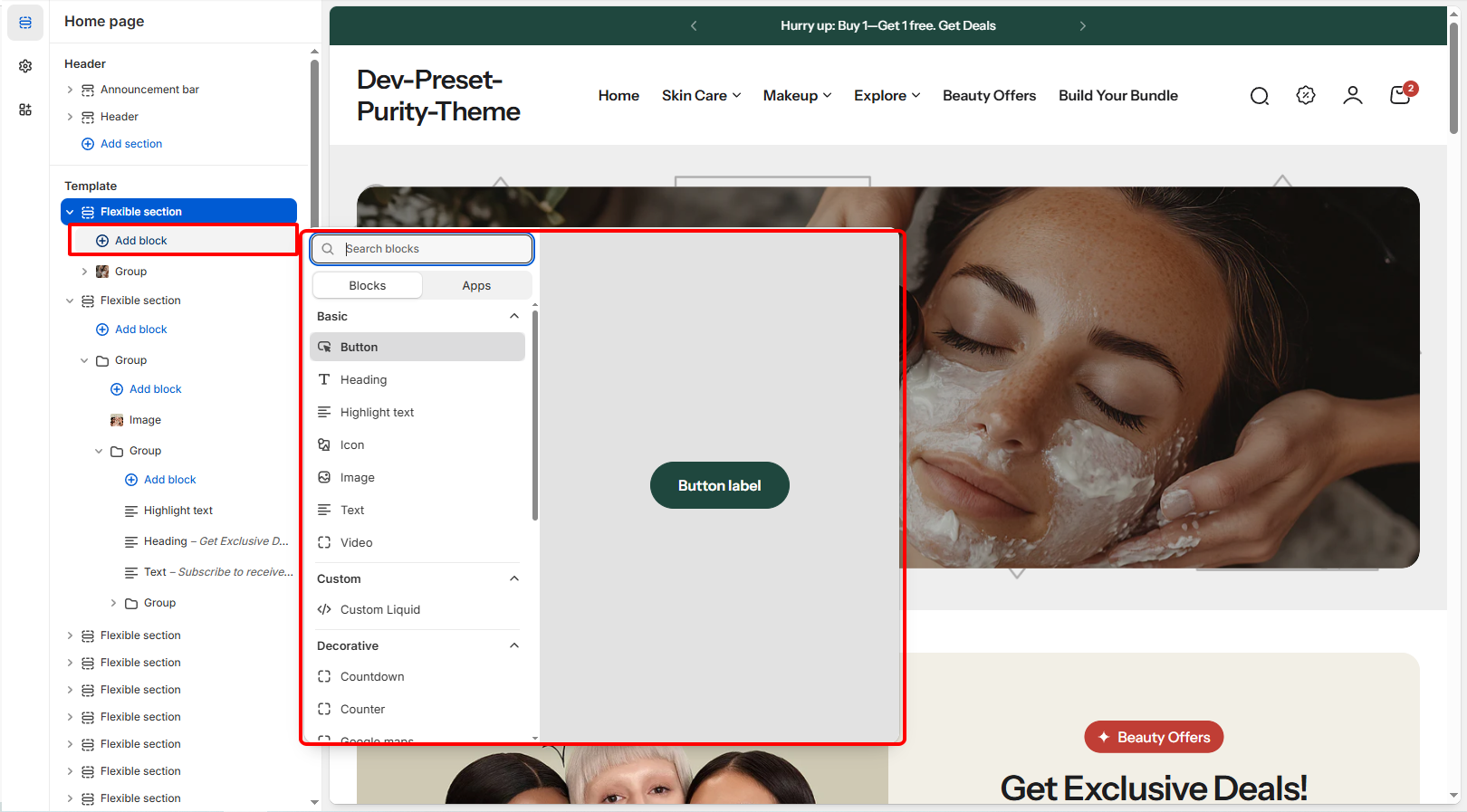The width and height of the screenshot is (1467, 812).
Task: Switch to the Apps tab
Action: click(x=476, y=286)
